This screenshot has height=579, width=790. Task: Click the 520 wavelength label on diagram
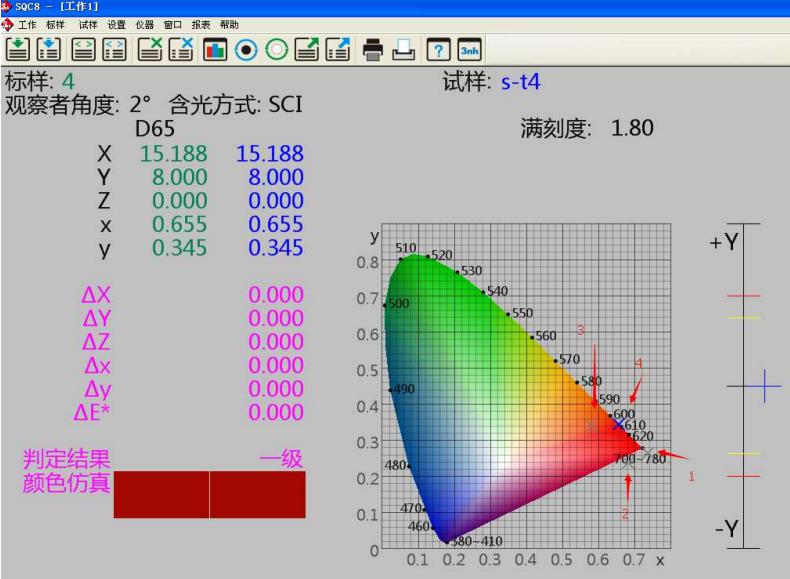pos(441,255)
